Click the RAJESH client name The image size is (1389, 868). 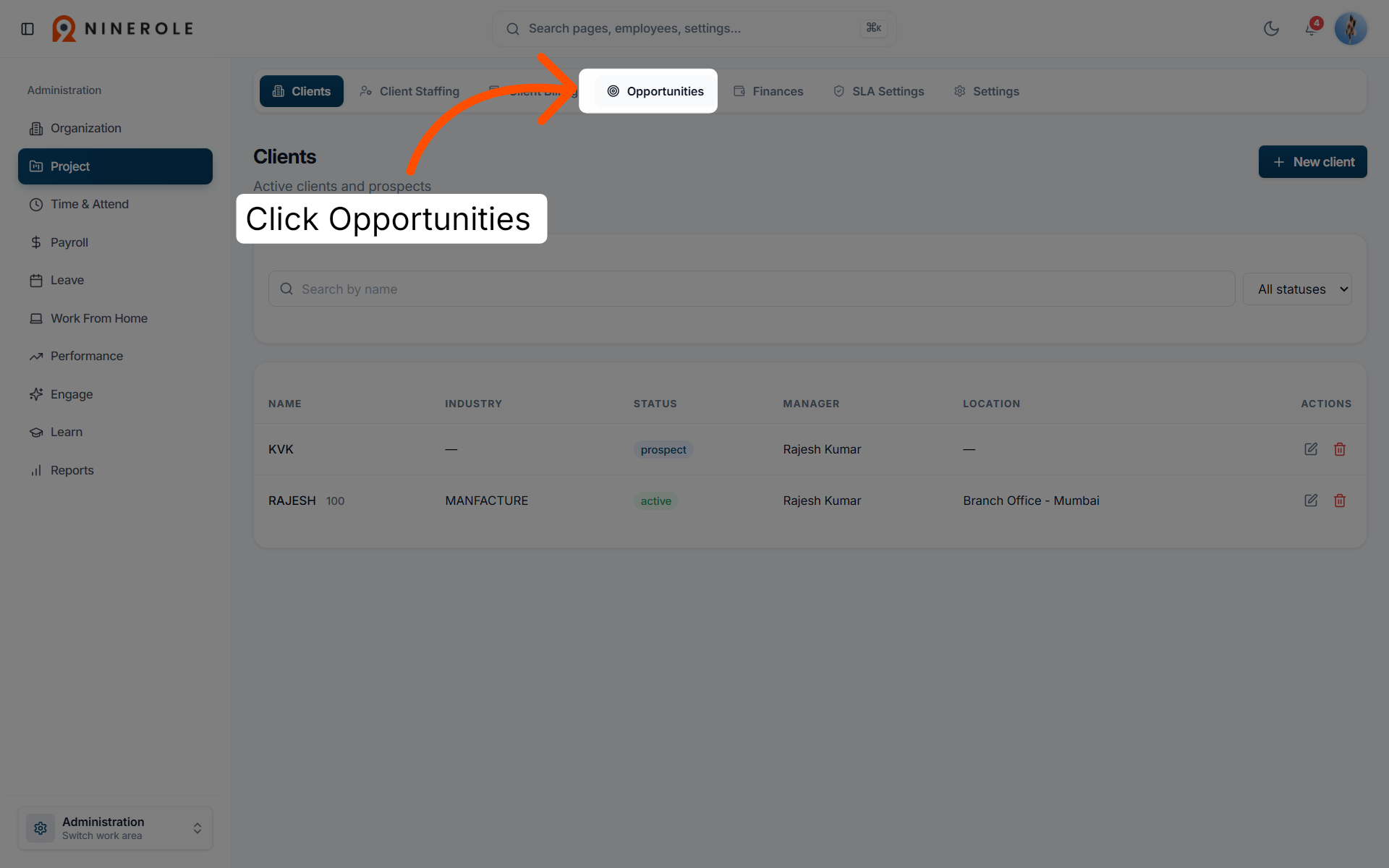tap(292, 501)
